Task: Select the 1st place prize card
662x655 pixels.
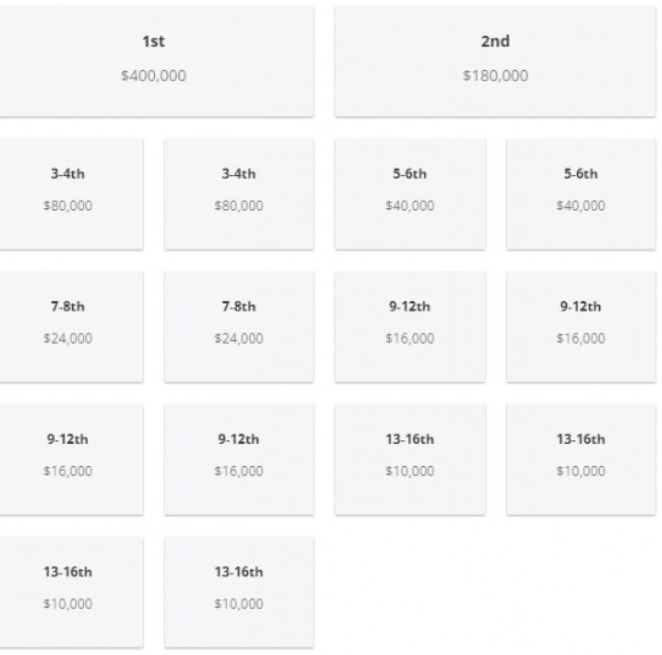Action: 157,61
